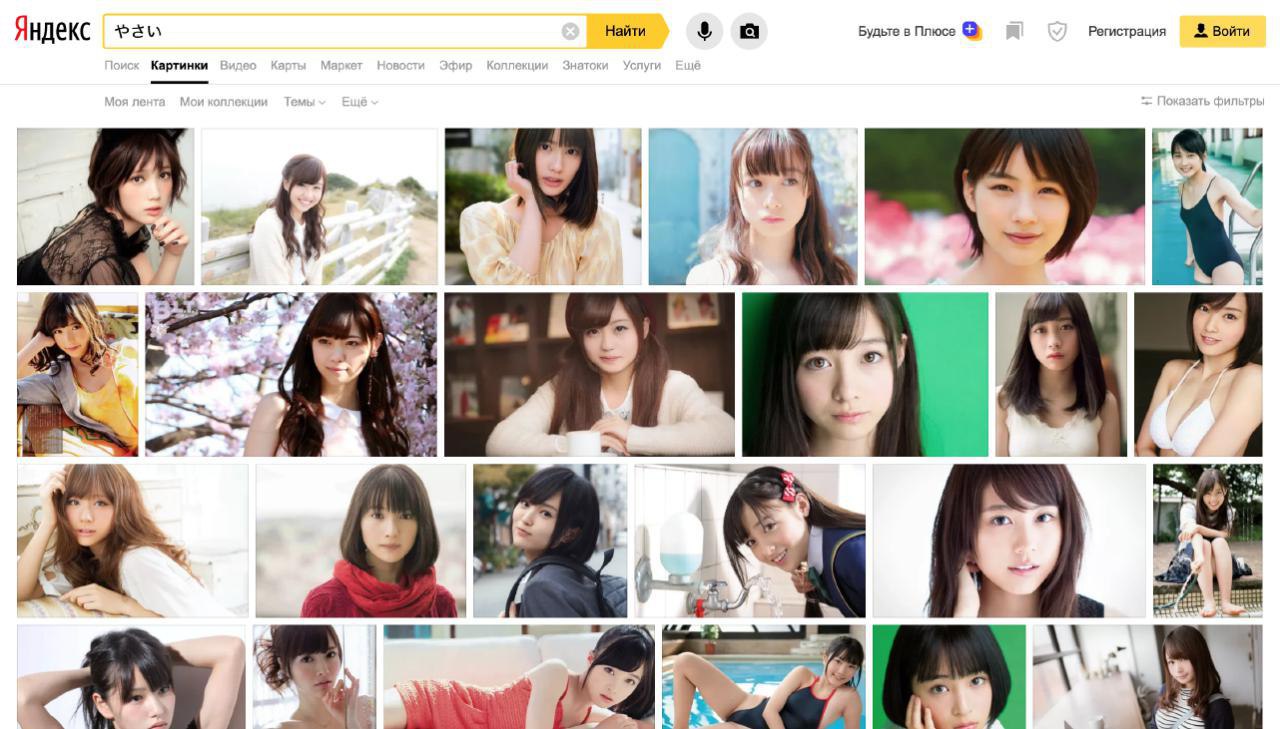Screen dimensions: 1280x729
Task: Click the yellow Войти button
Action: pyautogui.click(x=1222, y=31)
